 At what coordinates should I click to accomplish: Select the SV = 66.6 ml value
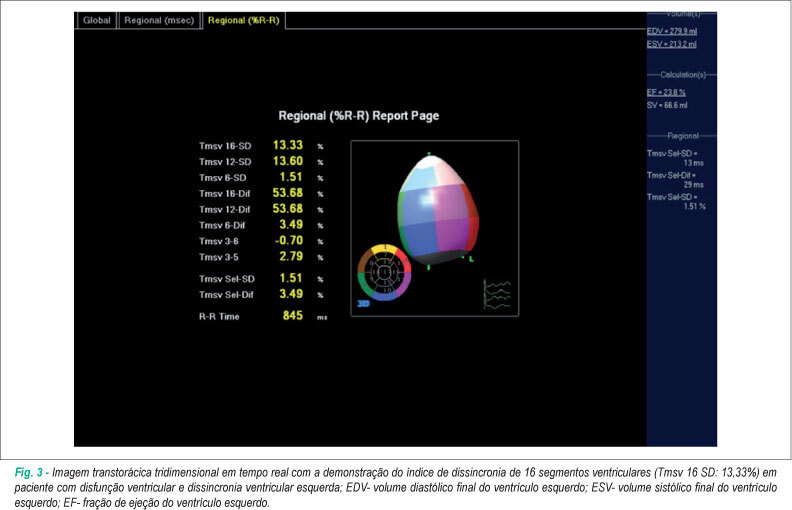[667, 106]
